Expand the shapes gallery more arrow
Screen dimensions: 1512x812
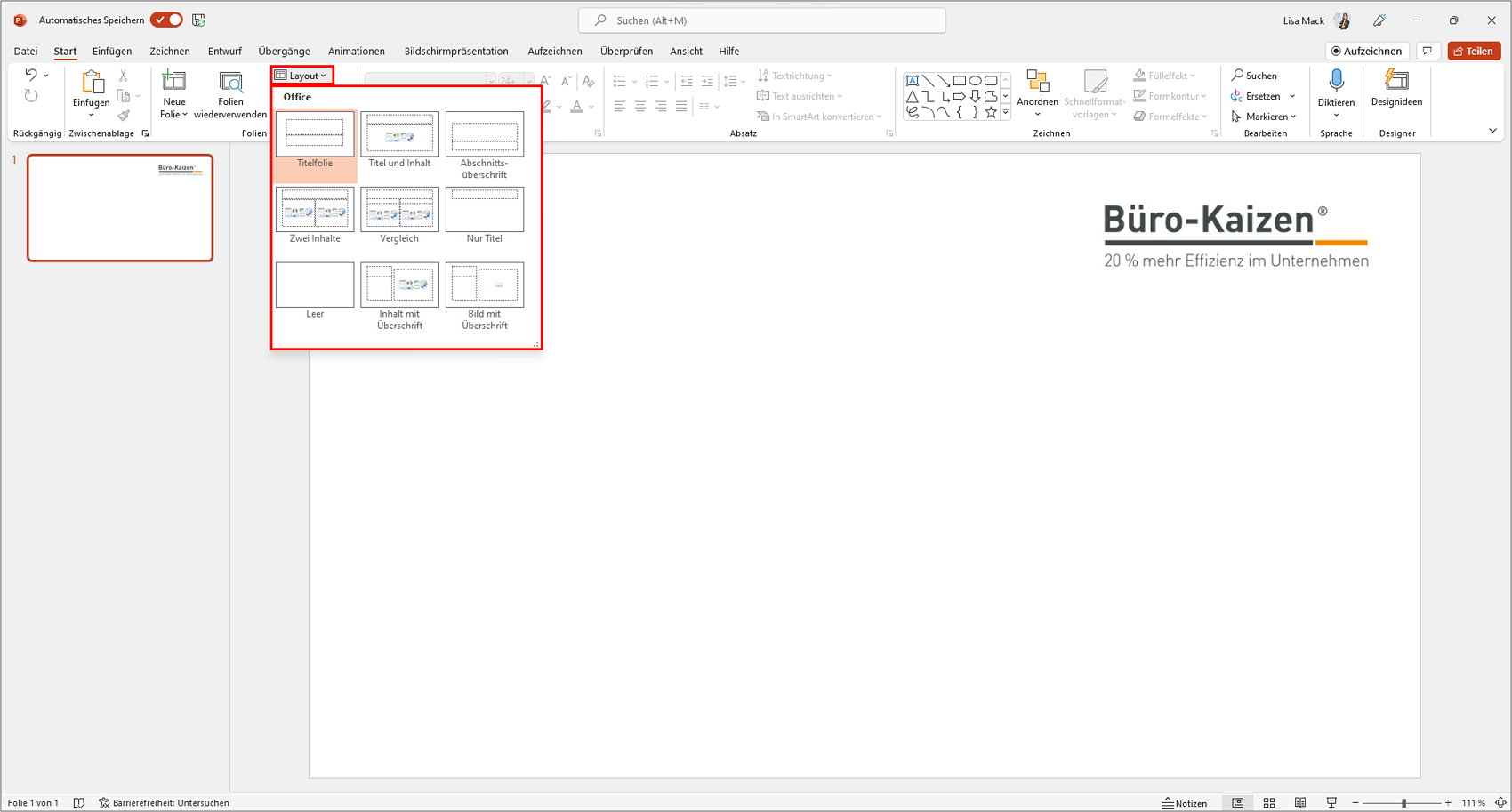pyautogui.click(x=1006, y=112)
